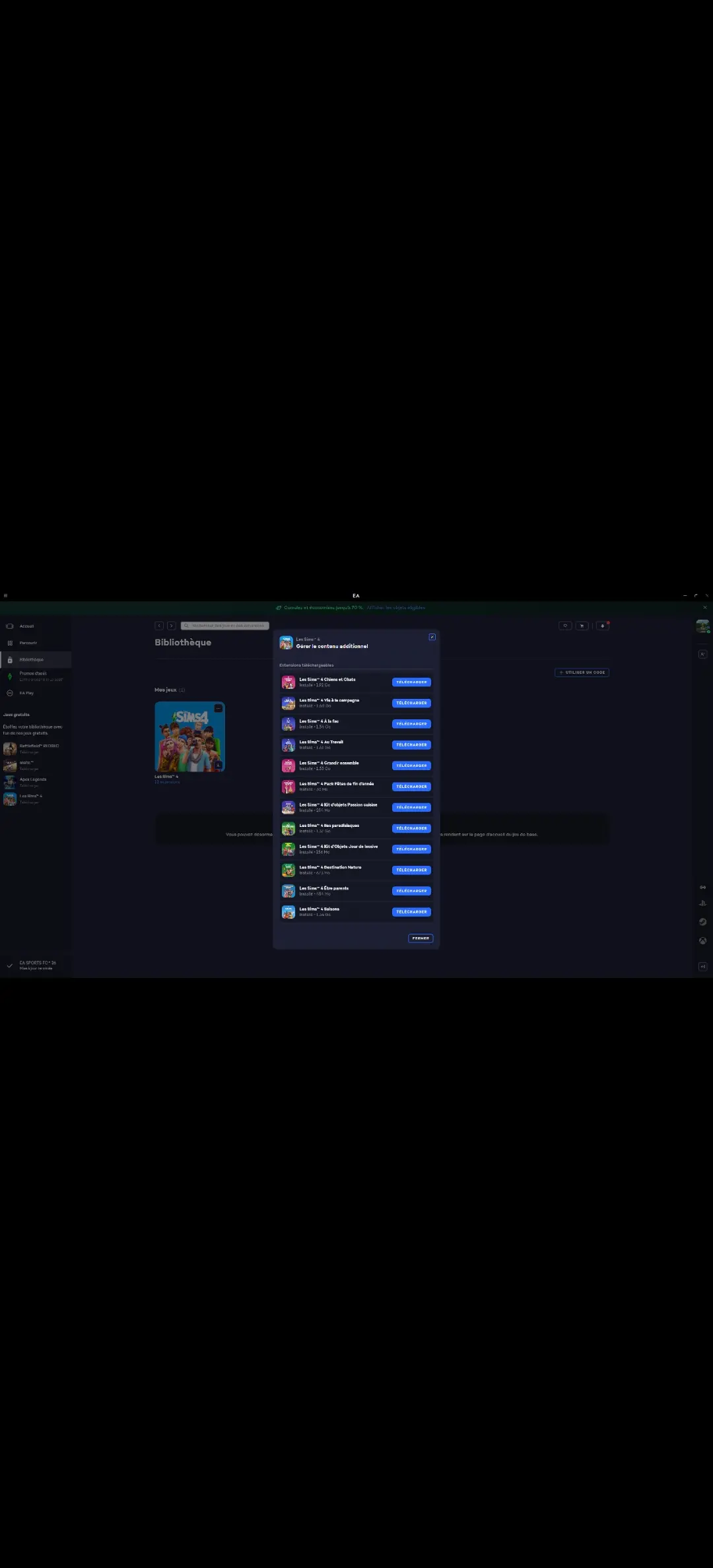This screenshot has height=1568, width=713.
Task: Click the Xbox icon in the right sidebar
Action: [x=702, y=940]
